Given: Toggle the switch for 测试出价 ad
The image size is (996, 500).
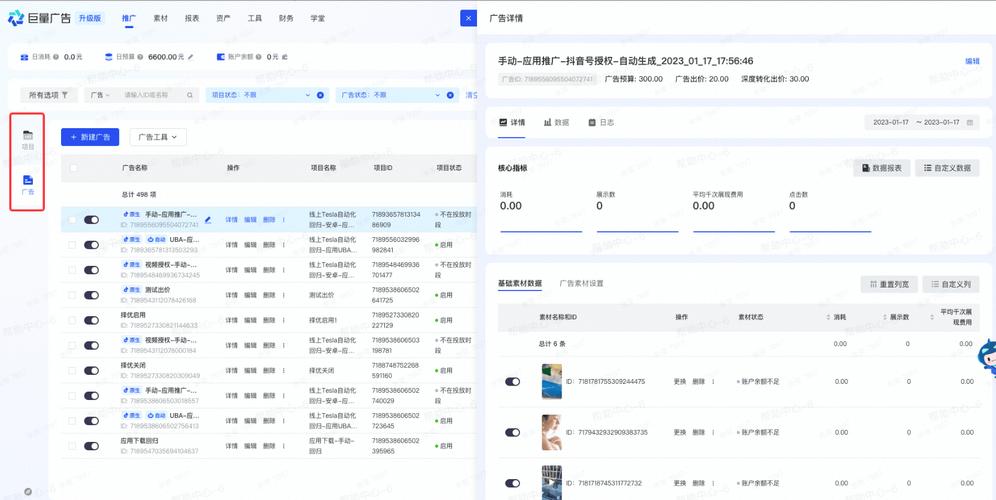Looking at the screenshot, I should (91, 295).
